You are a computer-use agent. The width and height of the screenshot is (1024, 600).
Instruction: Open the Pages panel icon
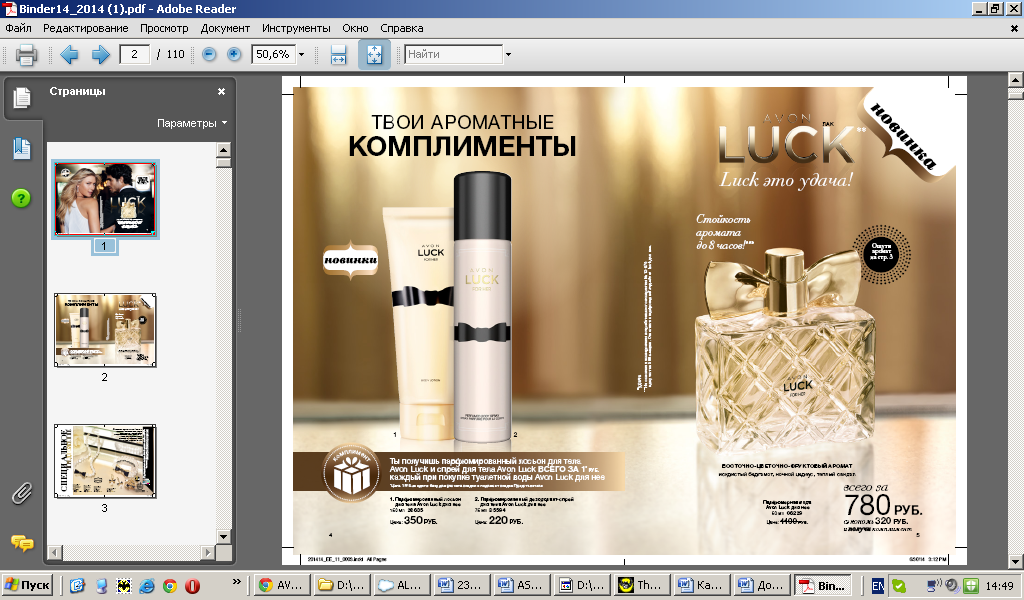(x=22, y=97)
